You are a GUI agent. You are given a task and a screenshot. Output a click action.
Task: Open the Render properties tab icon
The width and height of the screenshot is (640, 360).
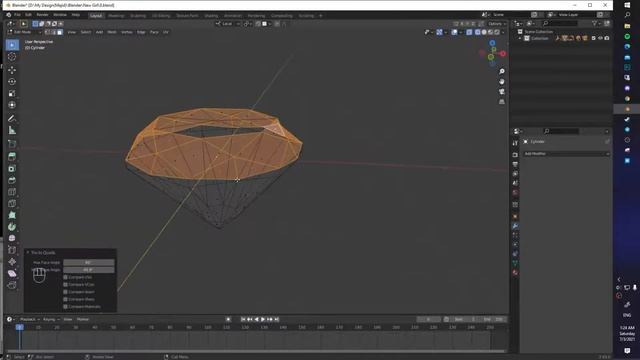pos(515,155)
